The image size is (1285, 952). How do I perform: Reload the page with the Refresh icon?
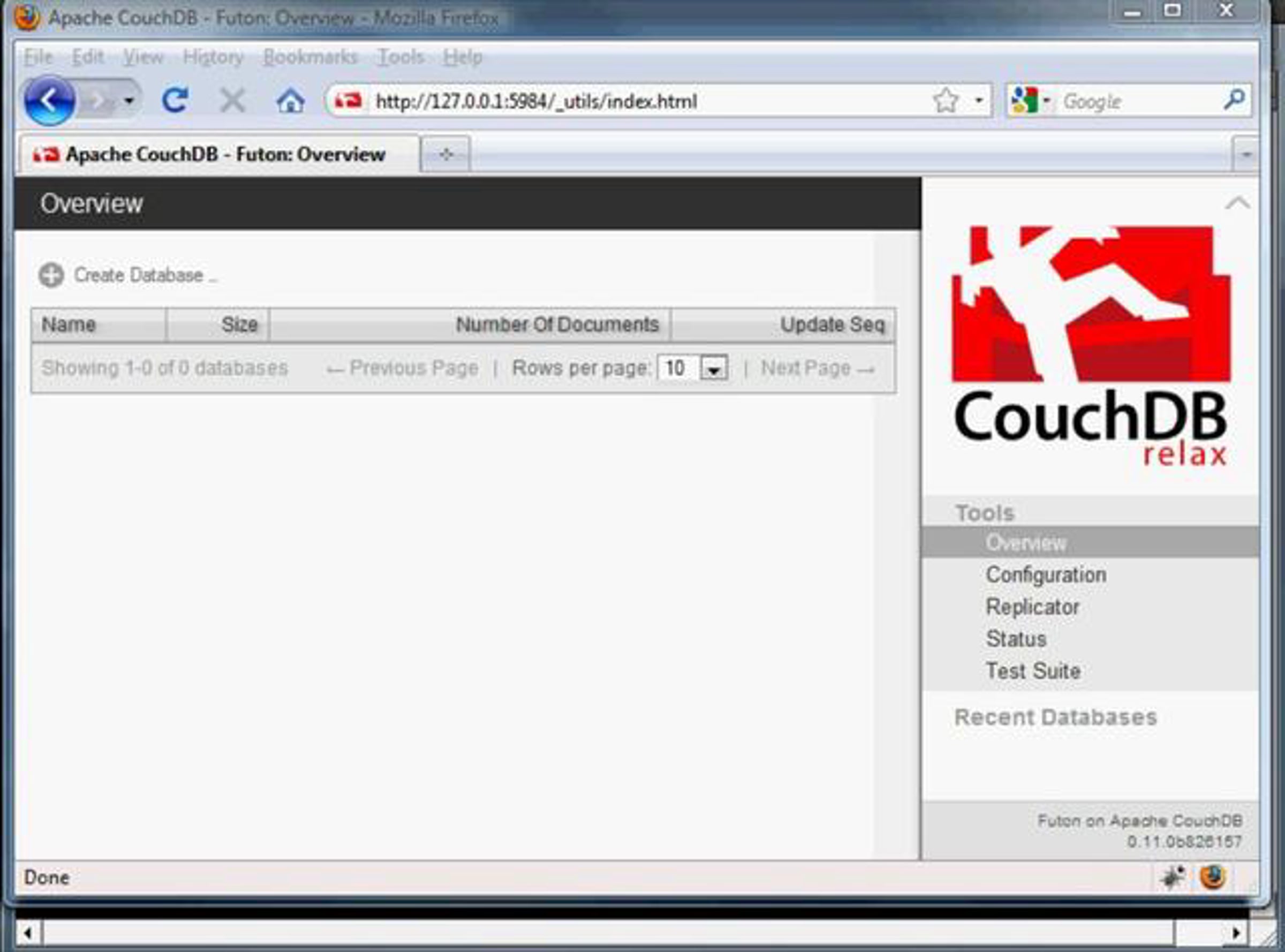click(x=175, y=101)
